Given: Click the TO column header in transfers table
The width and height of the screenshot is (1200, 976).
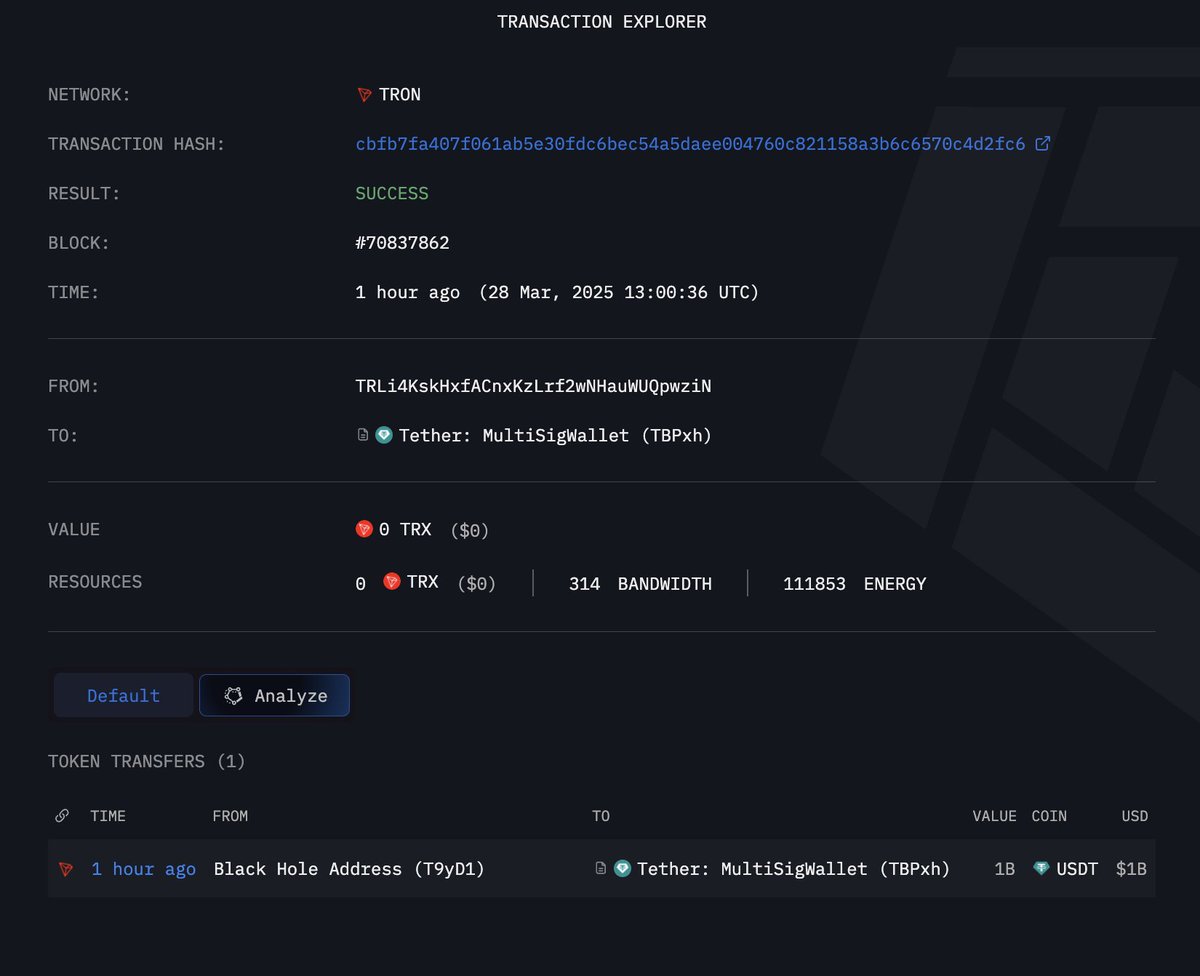Looking at the screenshot, I should 600,816.
